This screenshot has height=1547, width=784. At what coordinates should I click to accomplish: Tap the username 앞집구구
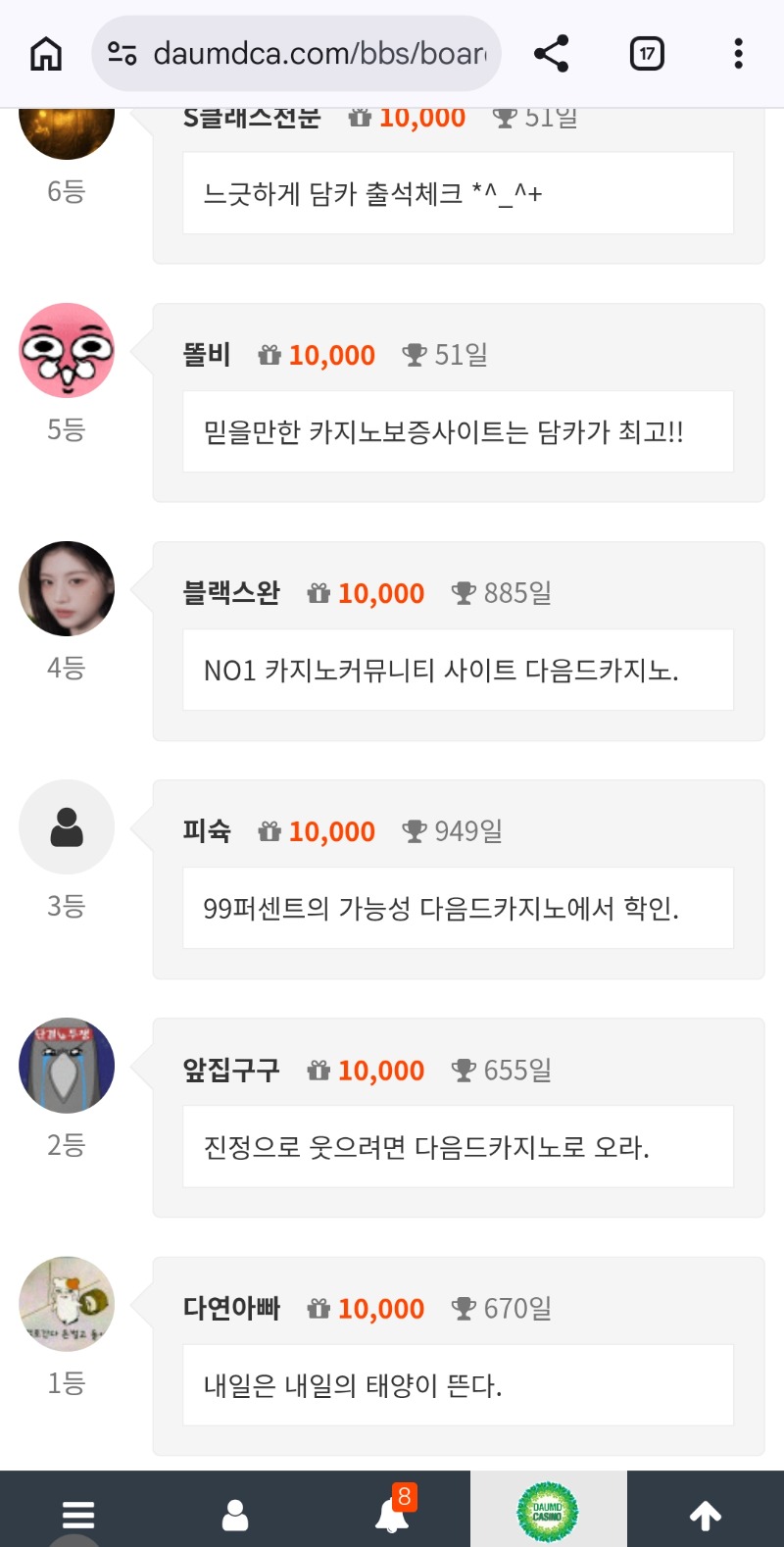tap(231, 1070)
